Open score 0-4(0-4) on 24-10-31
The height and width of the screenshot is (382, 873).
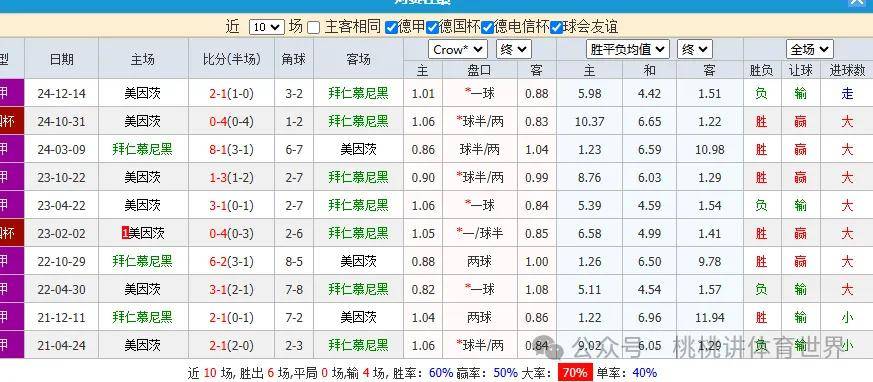(232, 121)
